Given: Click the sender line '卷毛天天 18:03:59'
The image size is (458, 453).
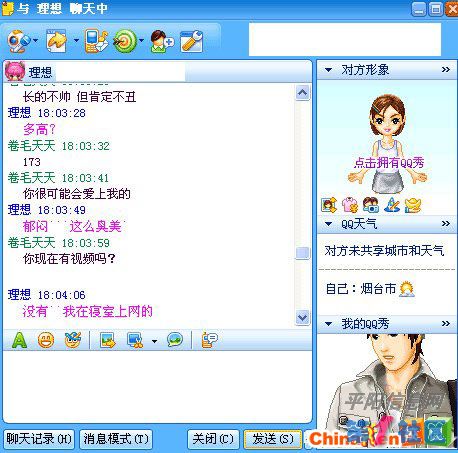Looking at the screenshot, I should click(x=59, y=243).
